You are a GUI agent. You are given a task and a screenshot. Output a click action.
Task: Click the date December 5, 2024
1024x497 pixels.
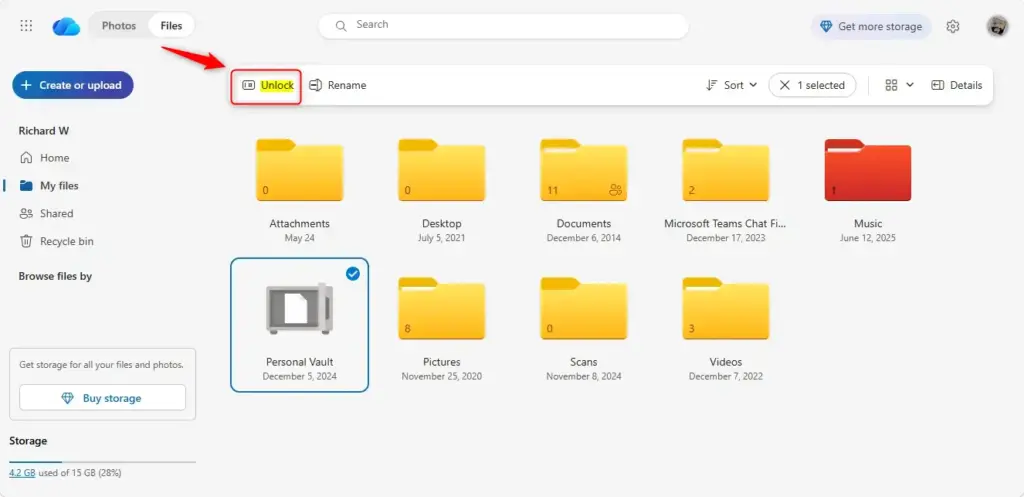click(300, 376)
